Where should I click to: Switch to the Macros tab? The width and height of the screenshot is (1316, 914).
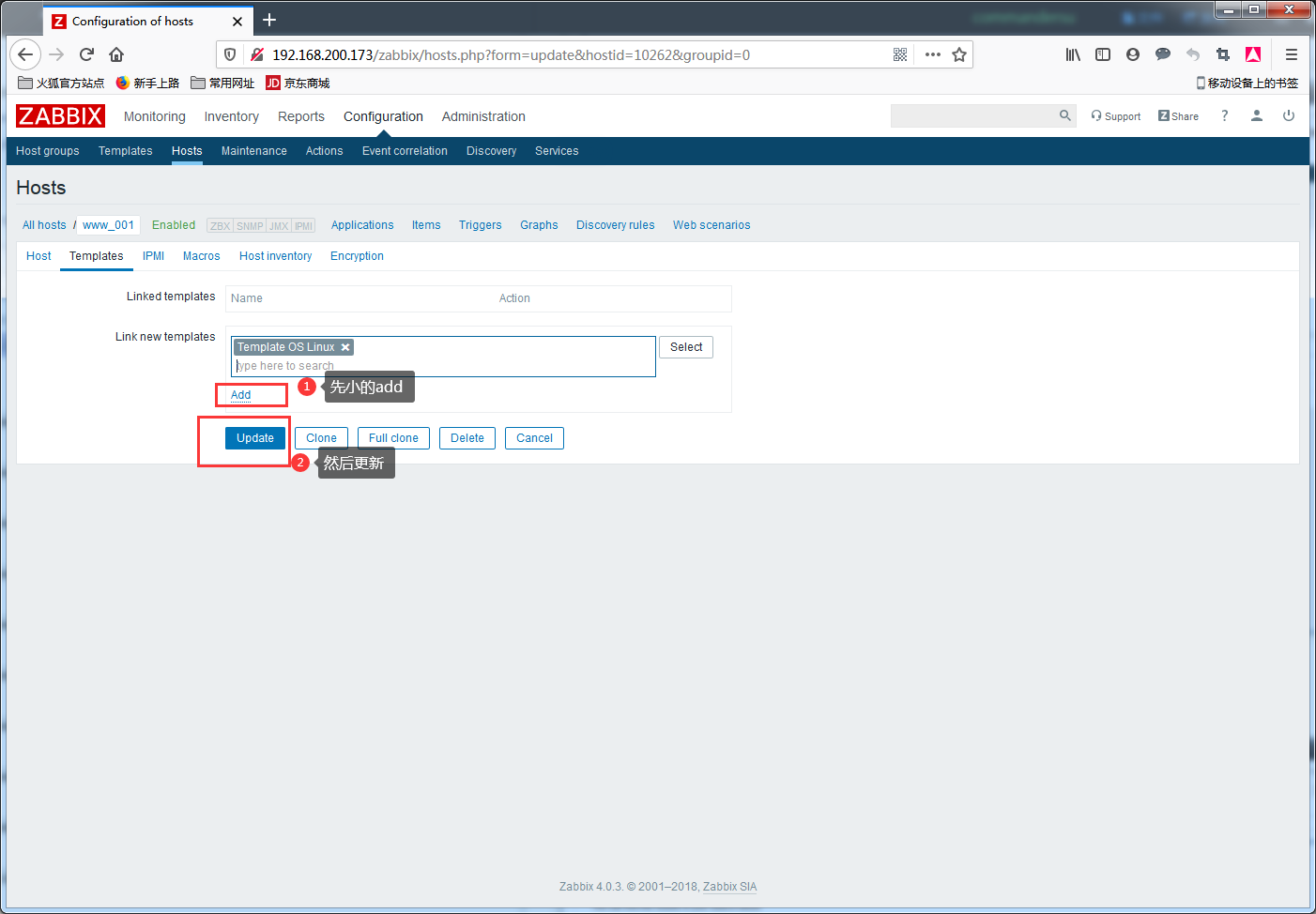coord(202,256)
